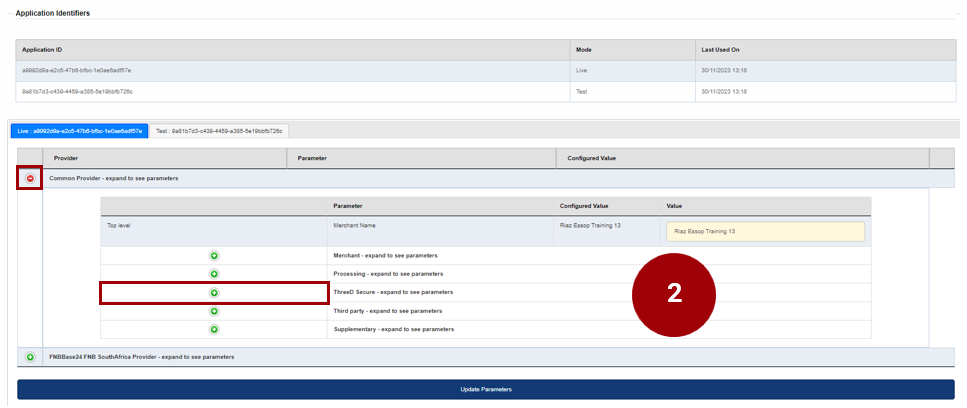The width and height of the screenshot is (967, 408).
Task: Click the Live mode cell
Action: (x=633, y=71)
